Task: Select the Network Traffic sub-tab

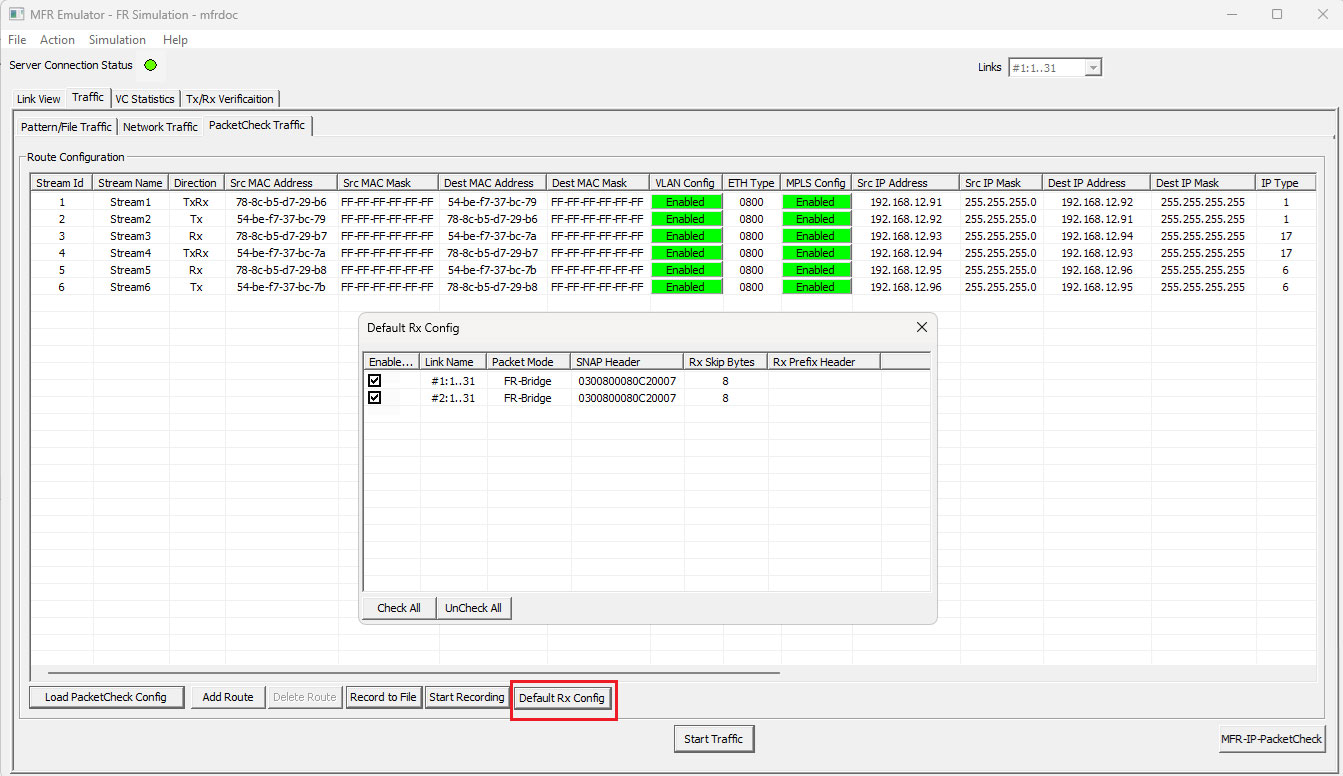Action: [160, 126]
